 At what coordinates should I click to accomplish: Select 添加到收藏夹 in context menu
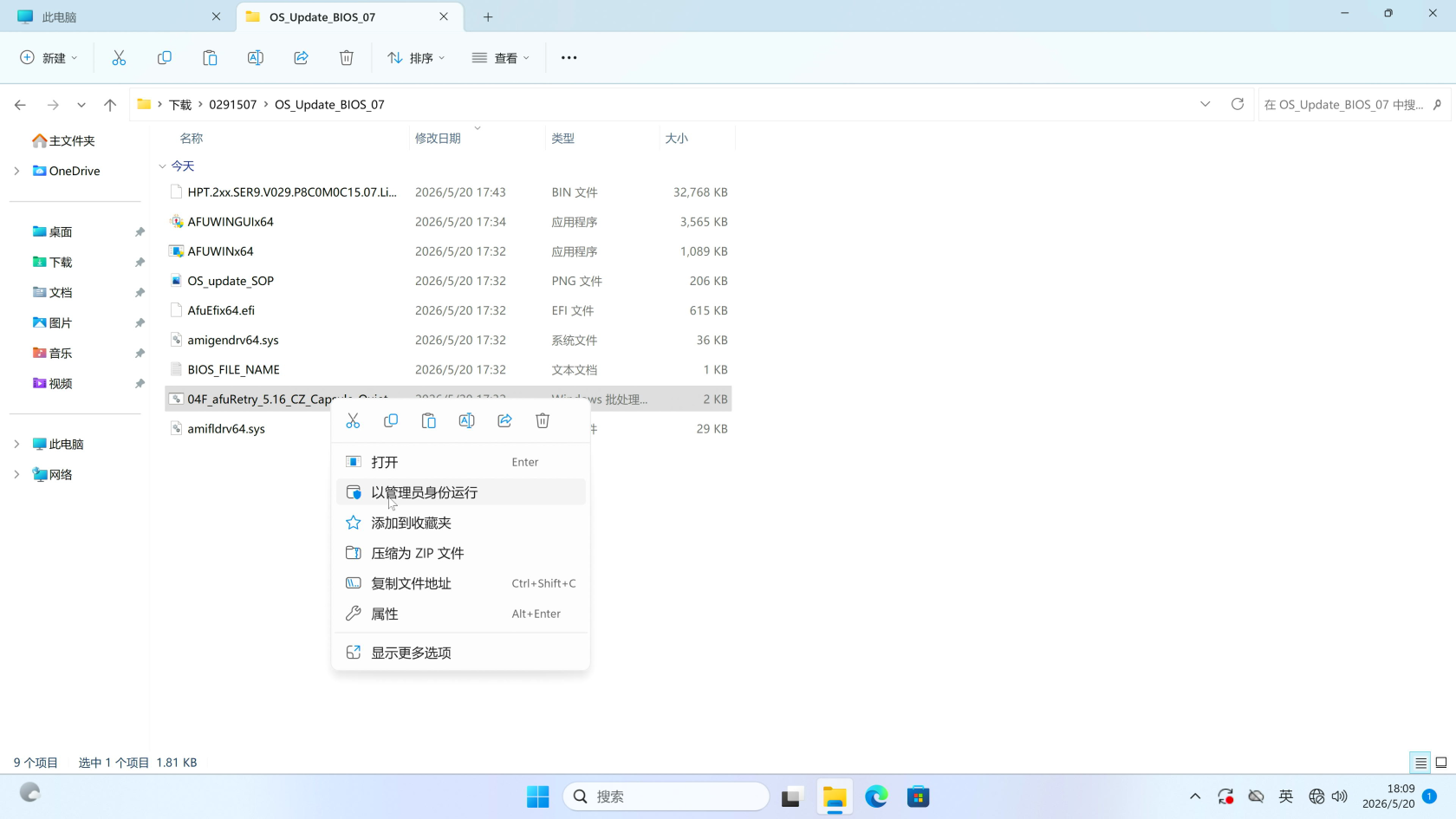(x=460, y=523)
